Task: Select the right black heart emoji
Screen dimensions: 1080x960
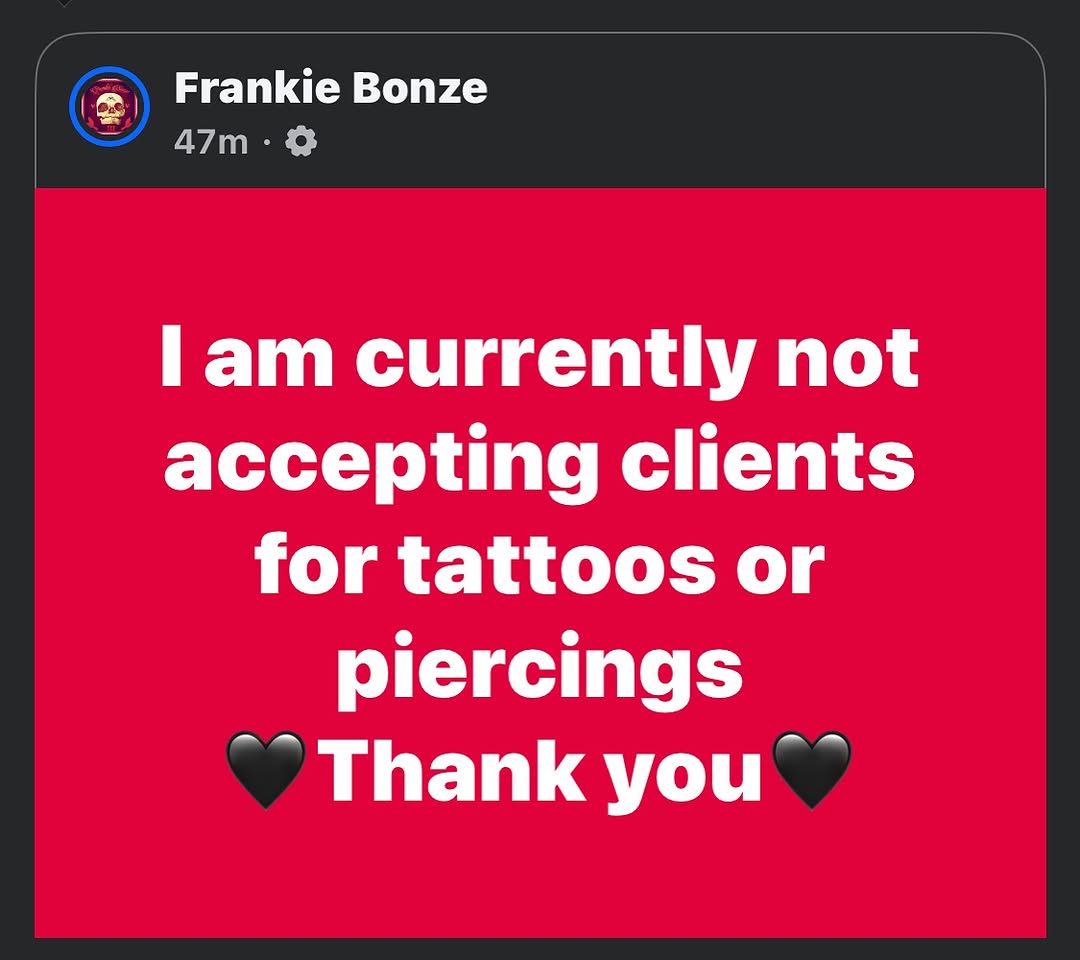Action: point(812,771)
